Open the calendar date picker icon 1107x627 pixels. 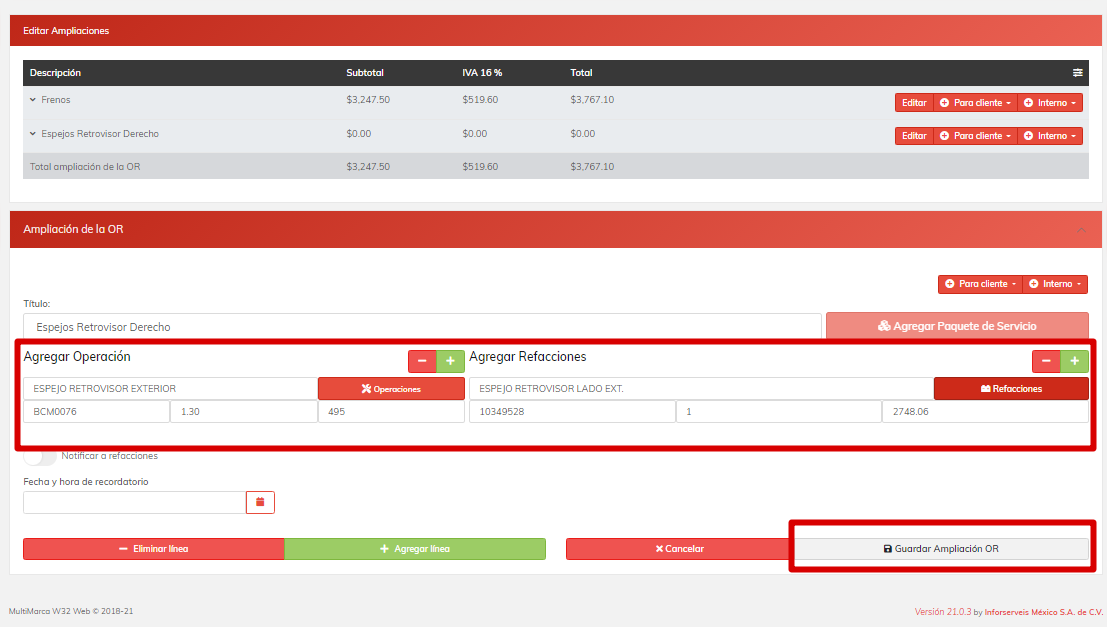(x=260, y=502)
